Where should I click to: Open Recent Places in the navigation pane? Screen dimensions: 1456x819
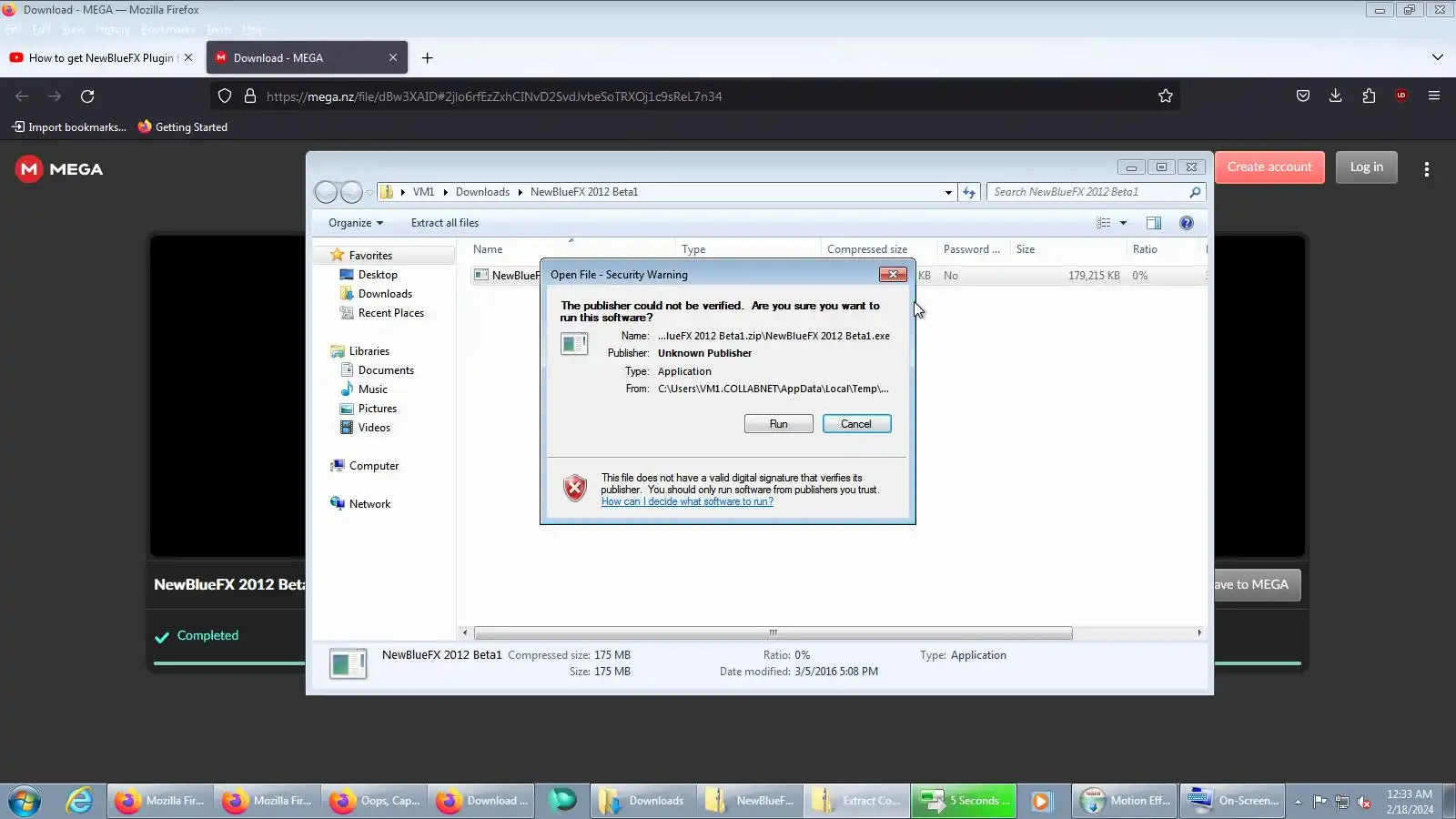tap(391, 313)
